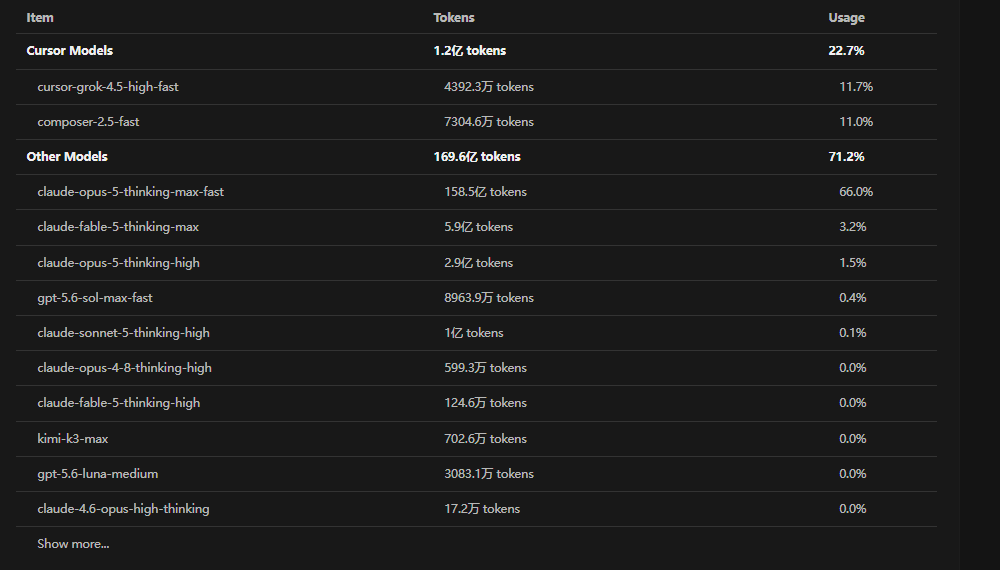This screenshot has height=570, width=1000.
Task: Click the 'Tokens' column header
Action: coord(454,18)
